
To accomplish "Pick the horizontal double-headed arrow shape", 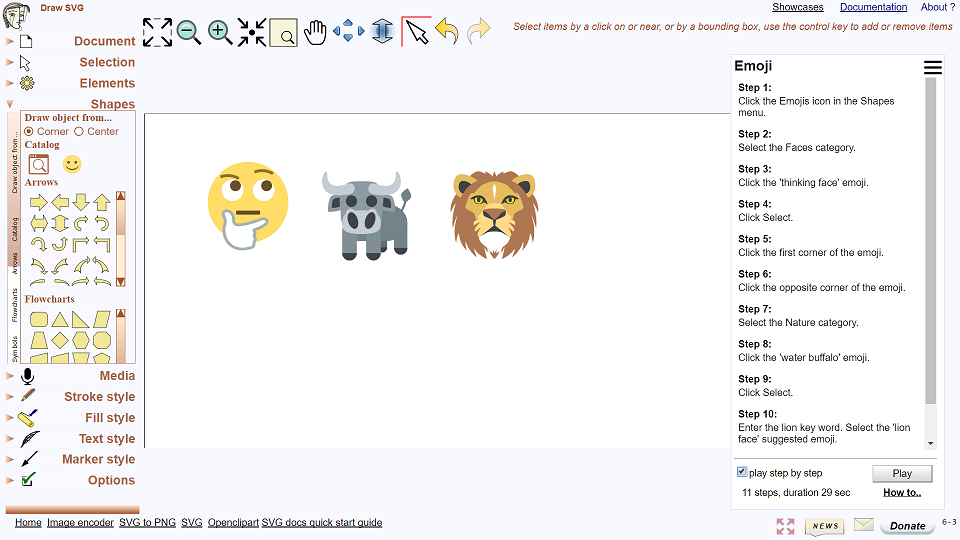I will click(39, 223).
